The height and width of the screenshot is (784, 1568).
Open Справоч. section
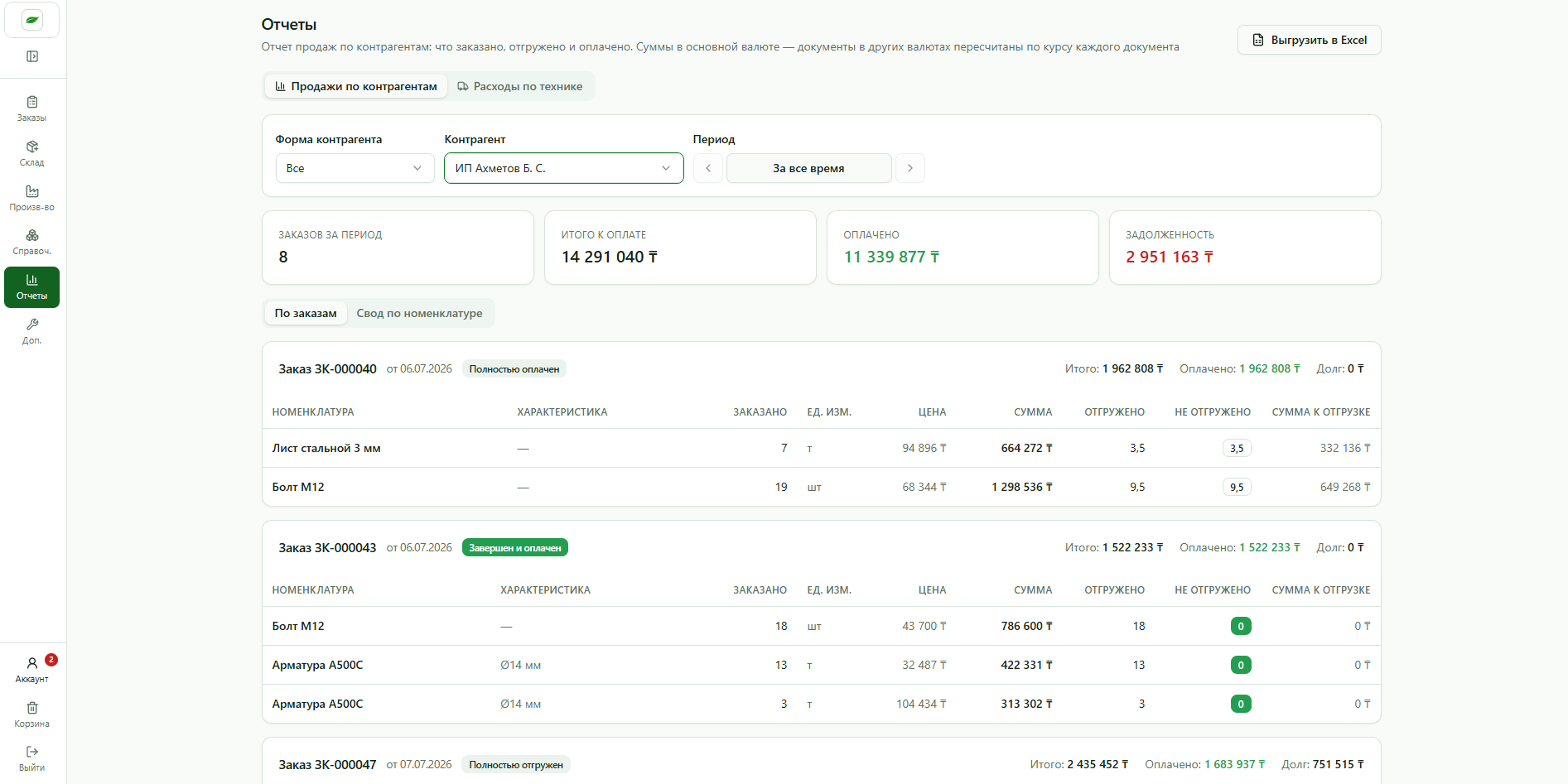(x=32, y=243)
